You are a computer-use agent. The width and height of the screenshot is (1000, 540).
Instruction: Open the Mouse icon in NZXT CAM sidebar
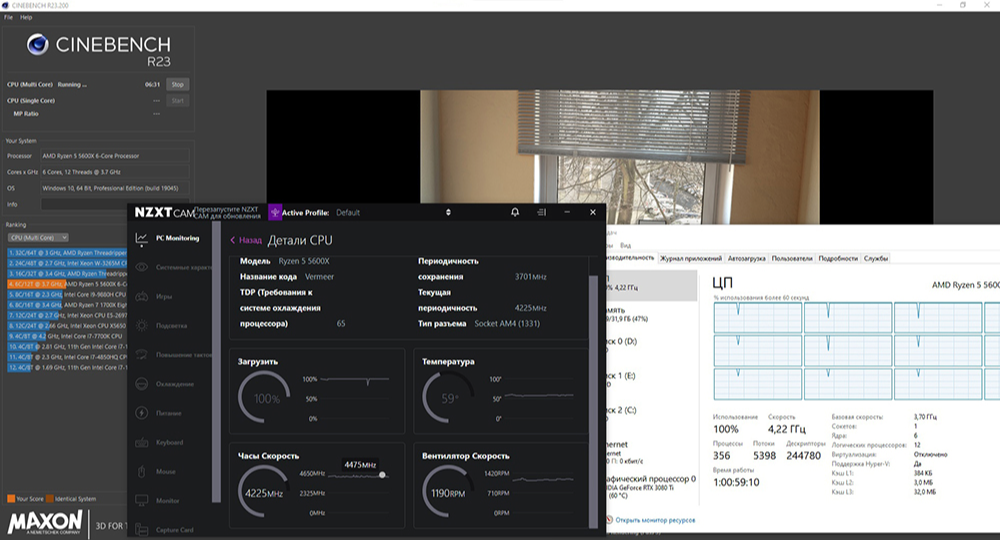142,472
